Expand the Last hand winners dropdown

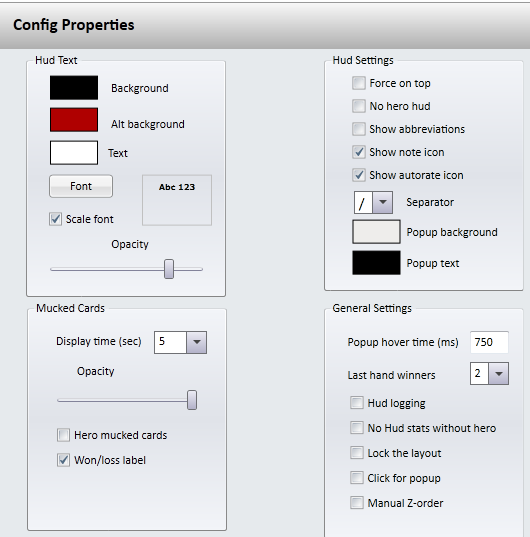[x=499, y=374]
